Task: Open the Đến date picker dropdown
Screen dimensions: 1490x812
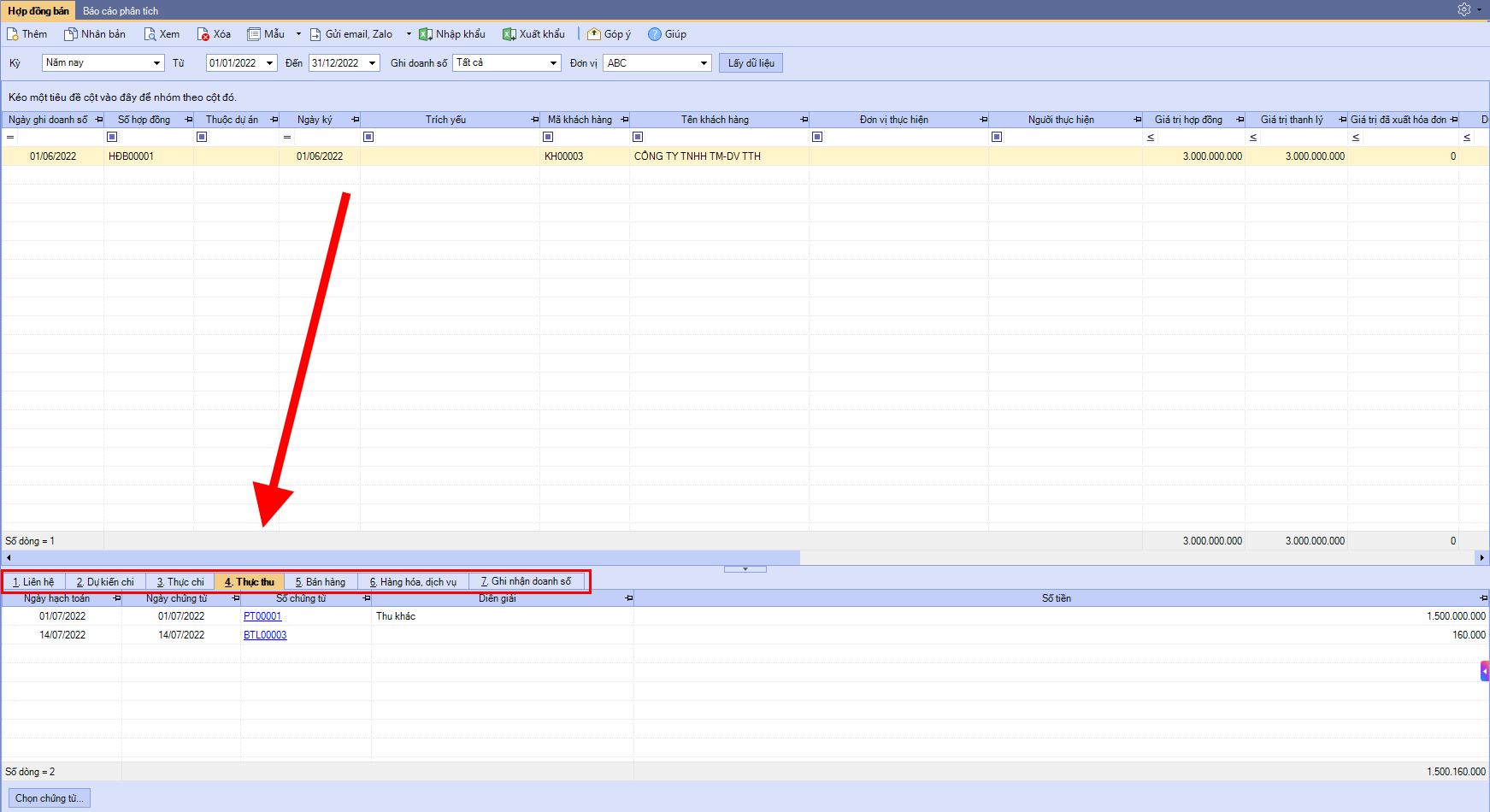Action: pyautogui.click(x=373, y=63)
